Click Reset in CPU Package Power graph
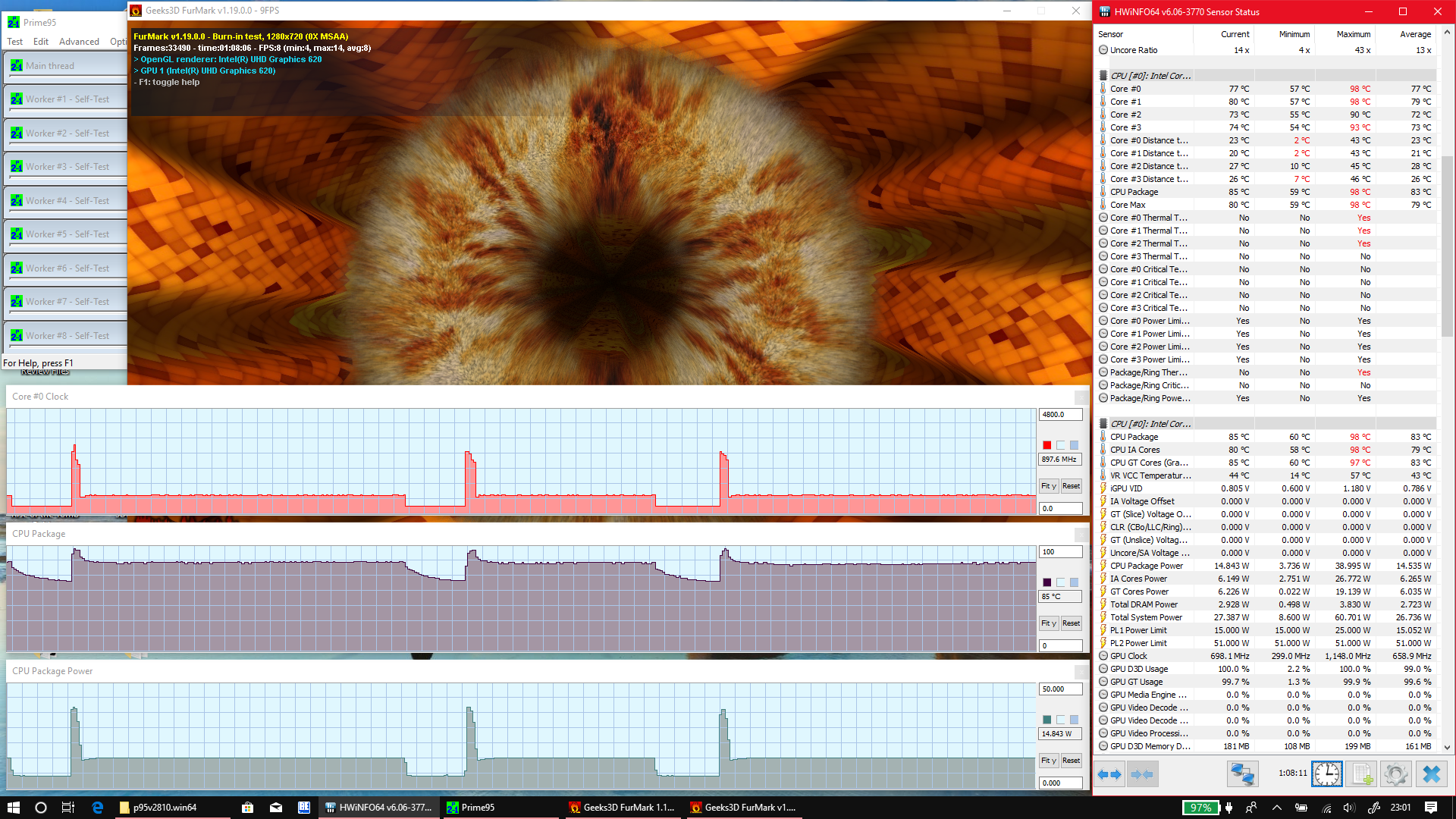 1071,761
